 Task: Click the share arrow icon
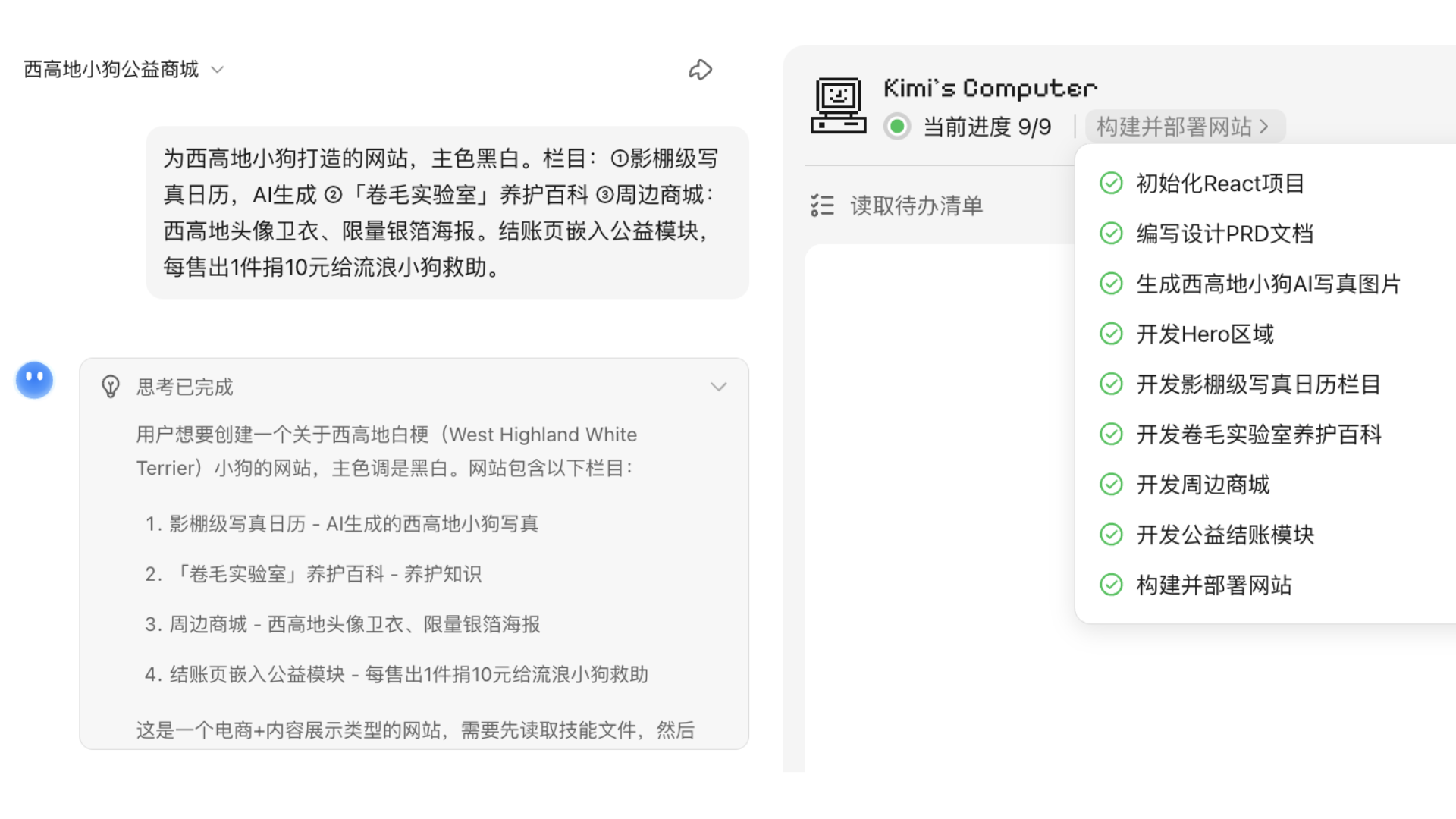tap(700, 70)
